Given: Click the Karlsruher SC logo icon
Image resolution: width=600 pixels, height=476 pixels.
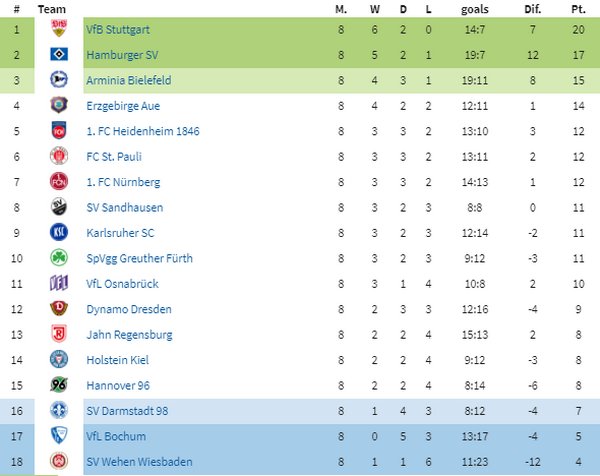Looking at the screenshot, I should (x=59, y=233).
